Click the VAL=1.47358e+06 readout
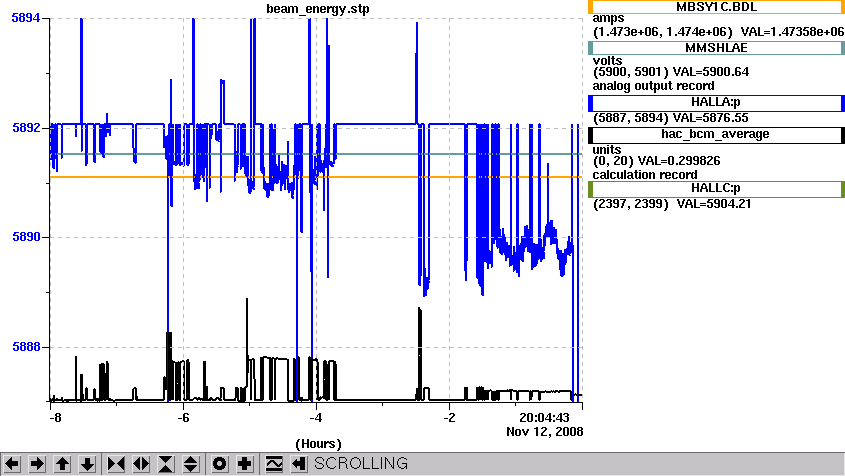Screen dimensions: 845x476 click(x=793, y=32)
